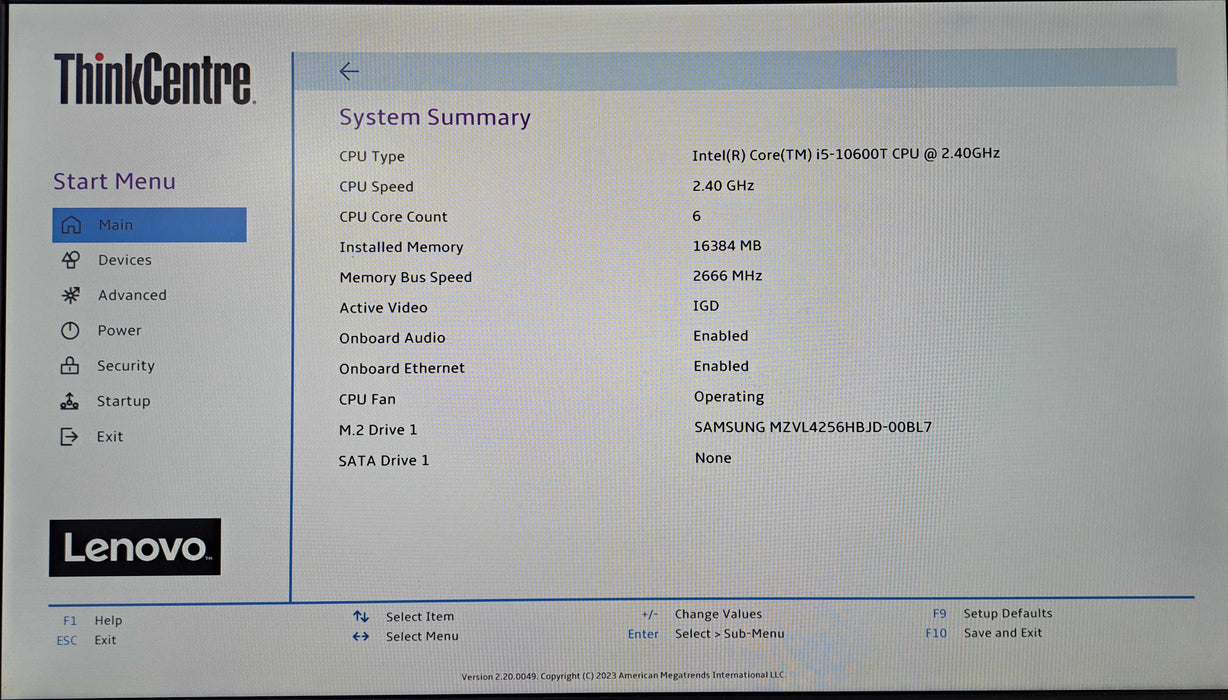Click the 2666 MHz value
The height and width of the screenshot is (700, 1228).
point(727,276)
